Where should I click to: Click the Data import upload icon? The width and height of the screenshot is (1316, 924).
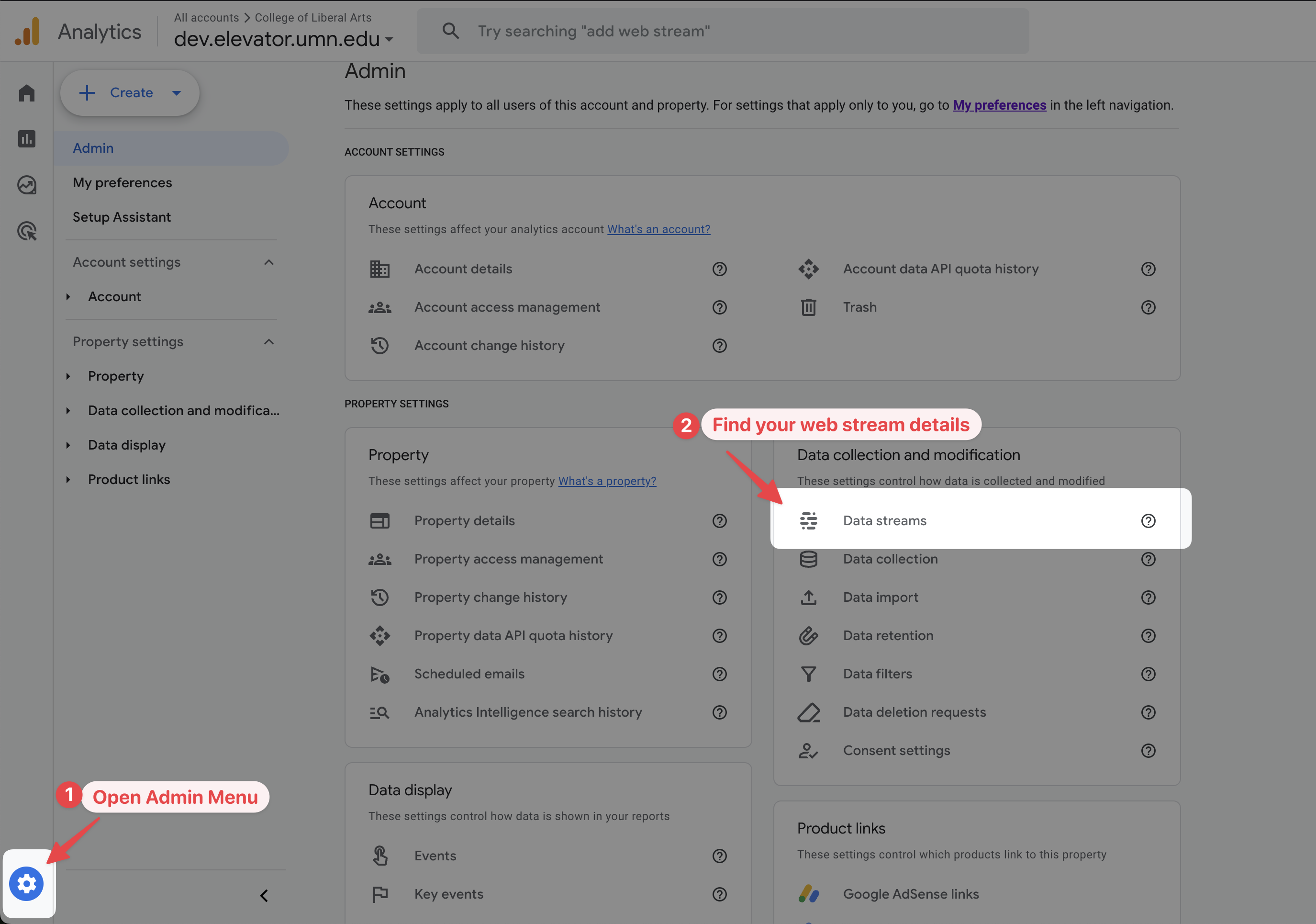(808, 597)
